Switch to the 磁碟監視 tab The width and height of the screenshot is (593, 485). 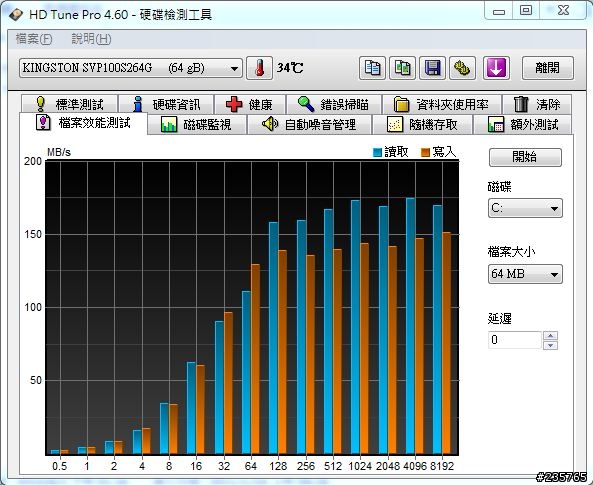pyautogui.click(x=197, y=124)
